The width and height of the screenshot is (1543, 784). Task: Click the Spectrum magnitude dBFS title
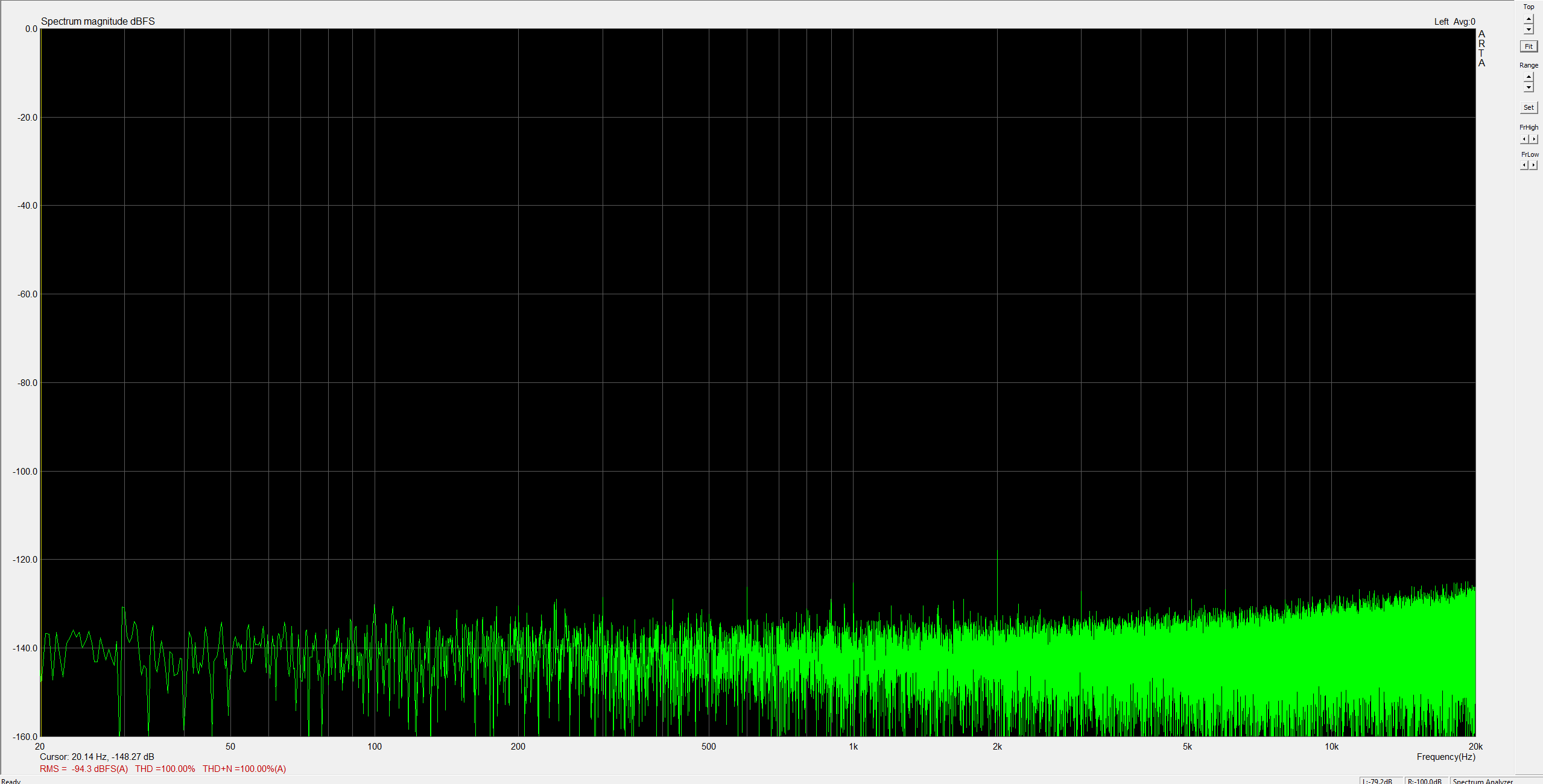tap(98, 21)
